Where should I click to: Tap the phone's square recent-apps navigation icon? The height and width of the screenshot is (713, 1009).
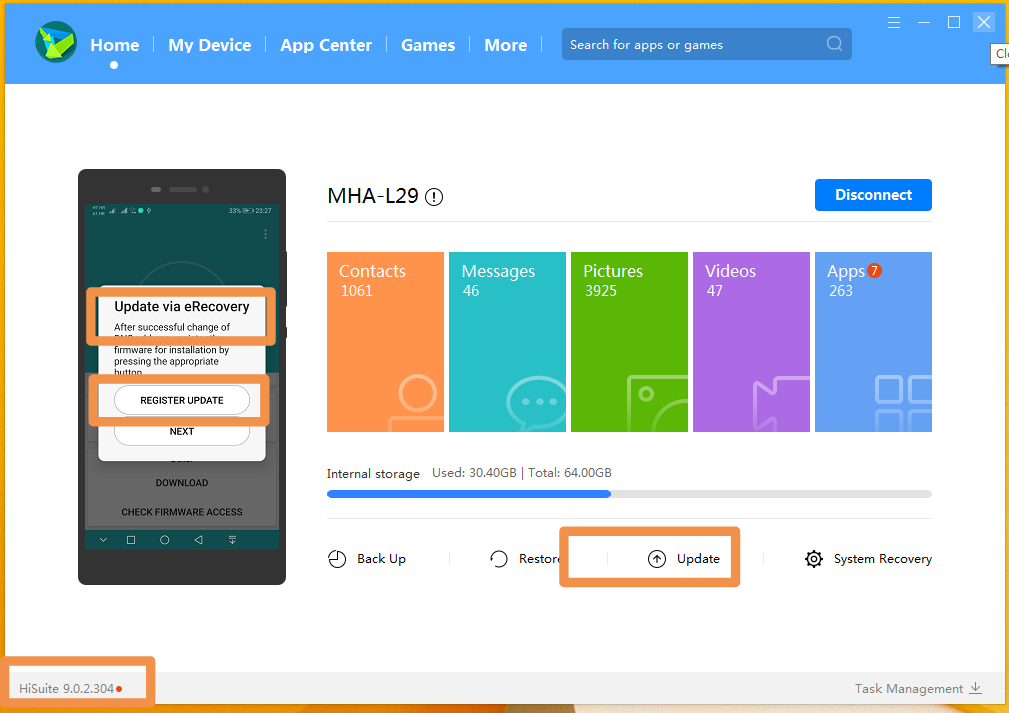(x=131, y=540)
